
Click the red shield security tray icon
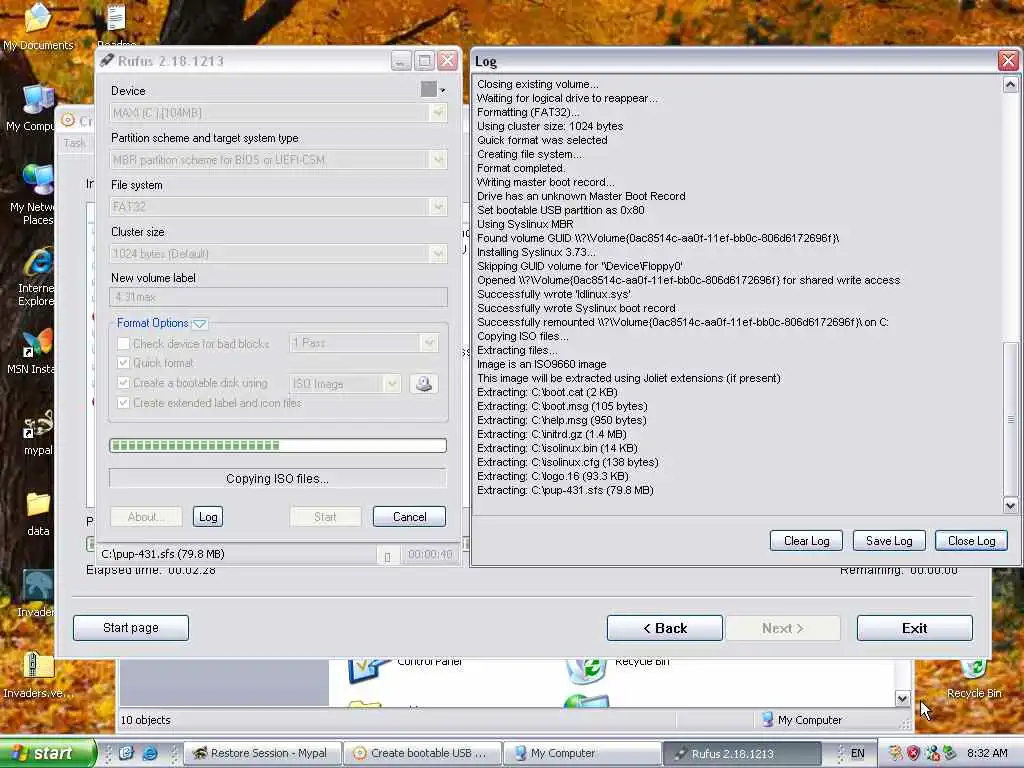pos(913,753)
